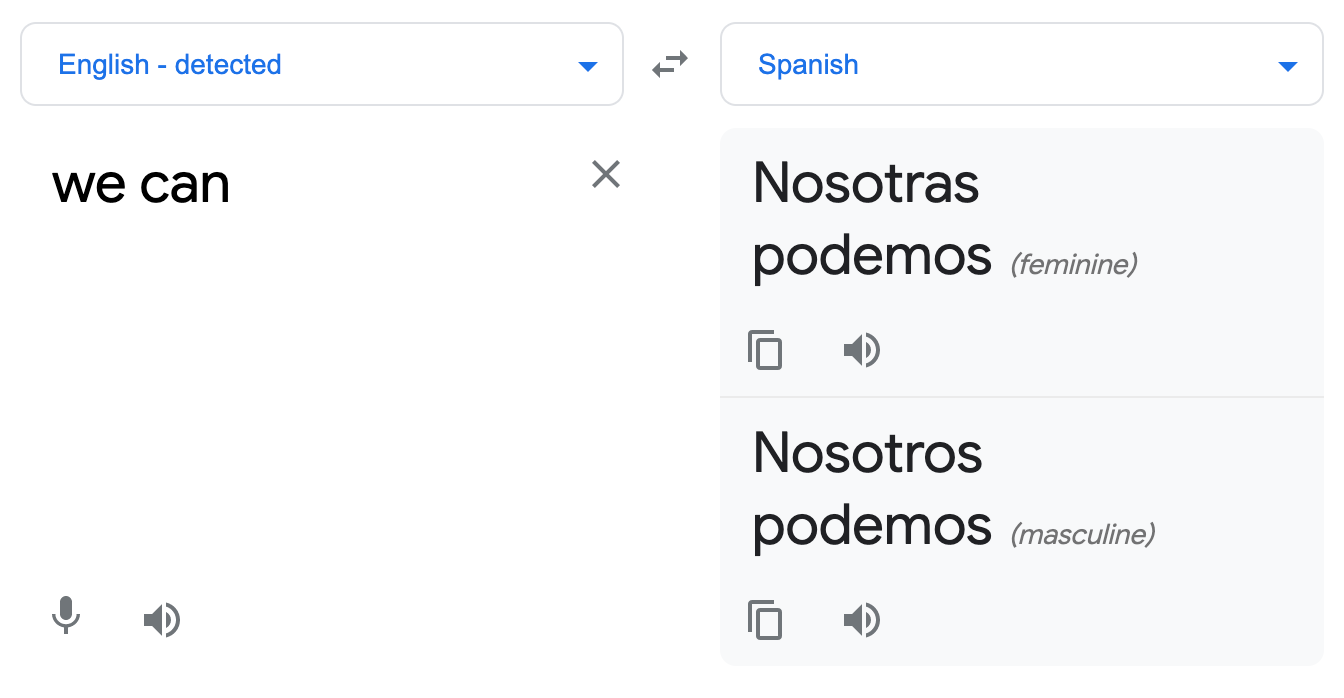Listen to "Nosotras podemos" pronunciation
Viewport: 1344px width, 698px height.
862,350
